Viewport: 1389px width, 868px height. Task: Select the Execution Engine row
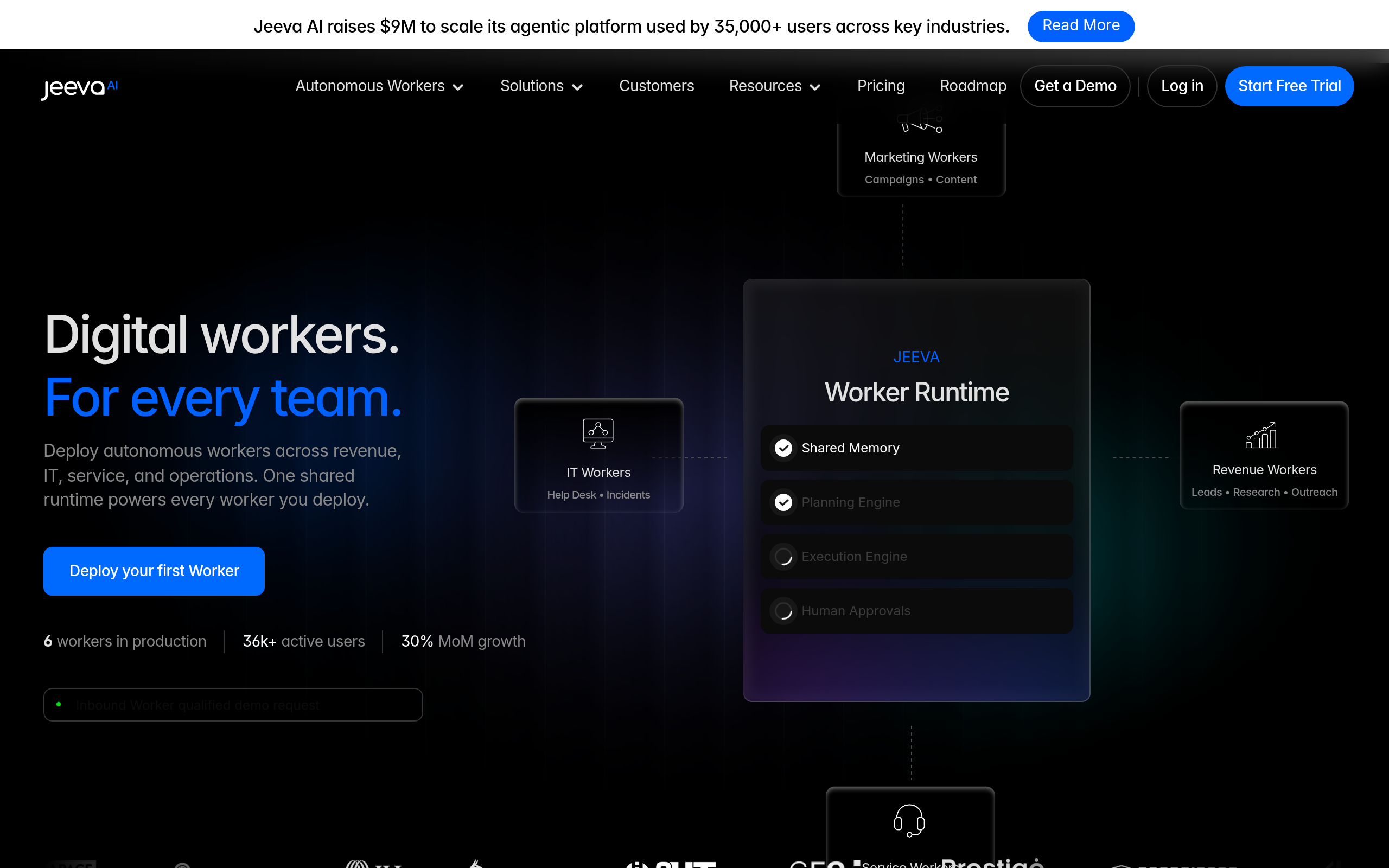coord(916,557)
